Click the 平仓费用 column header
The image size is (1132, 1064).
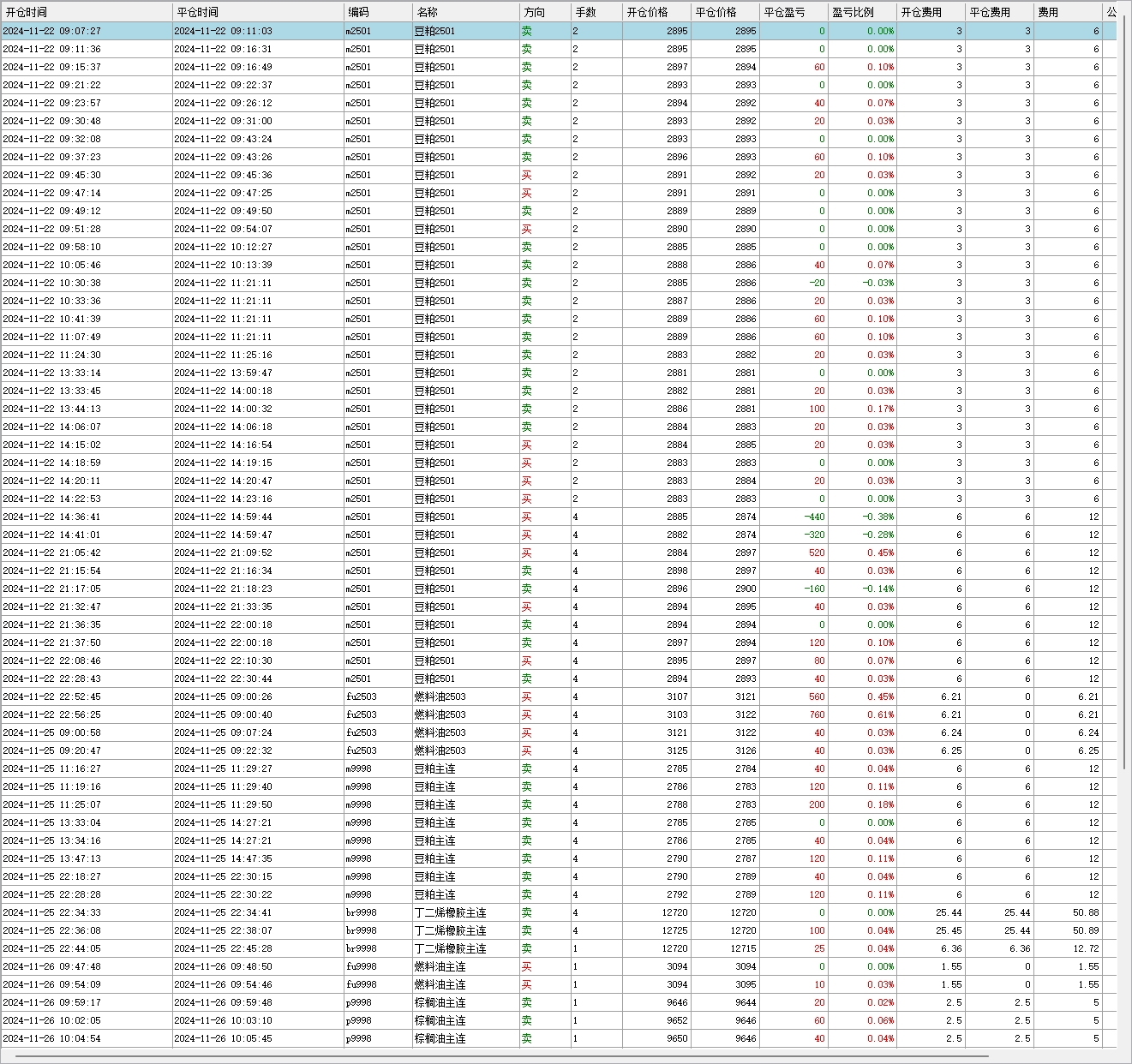click(999, 12)
